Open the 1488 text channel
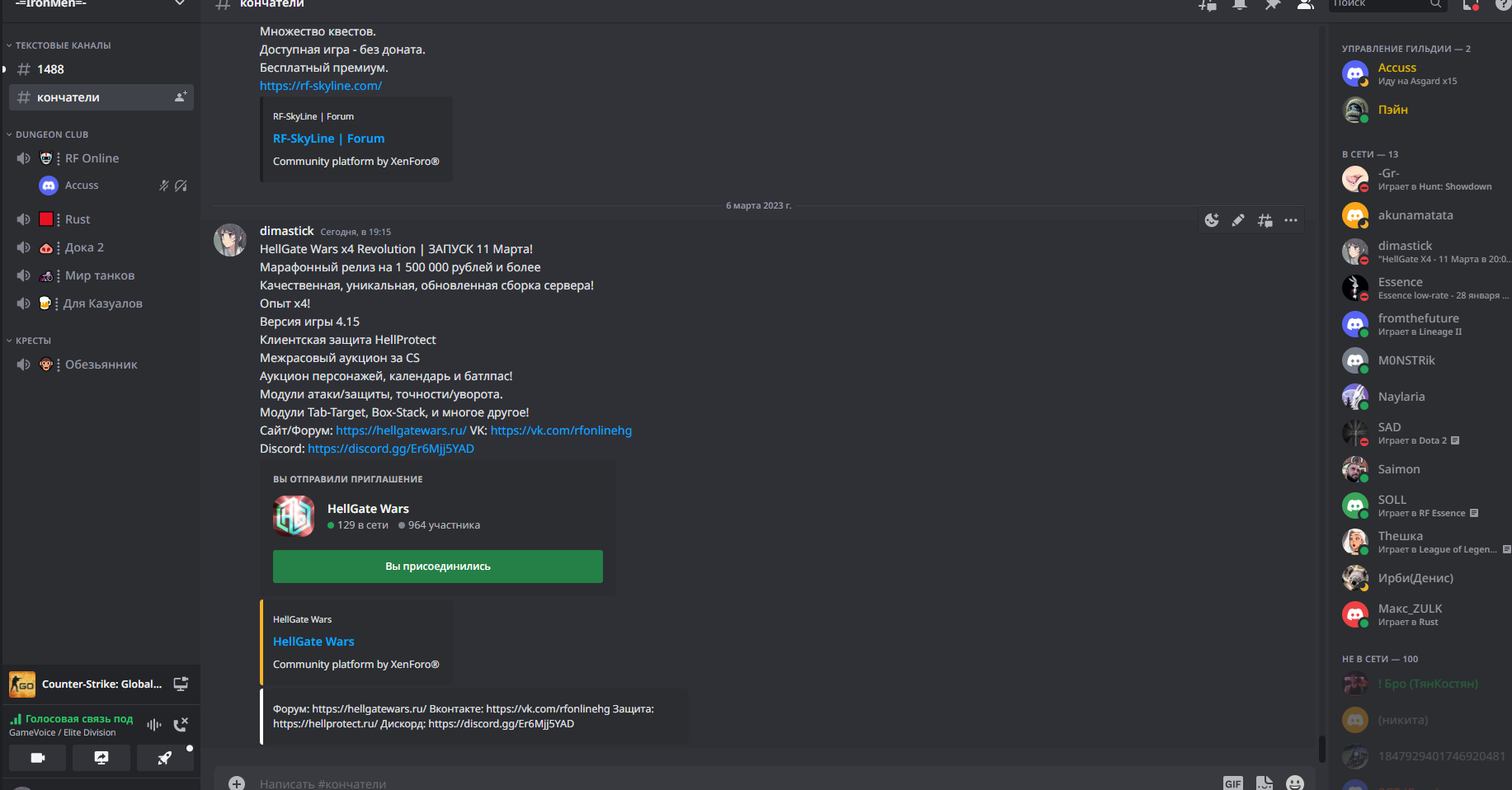The image size is (1512, 790). 101,69
